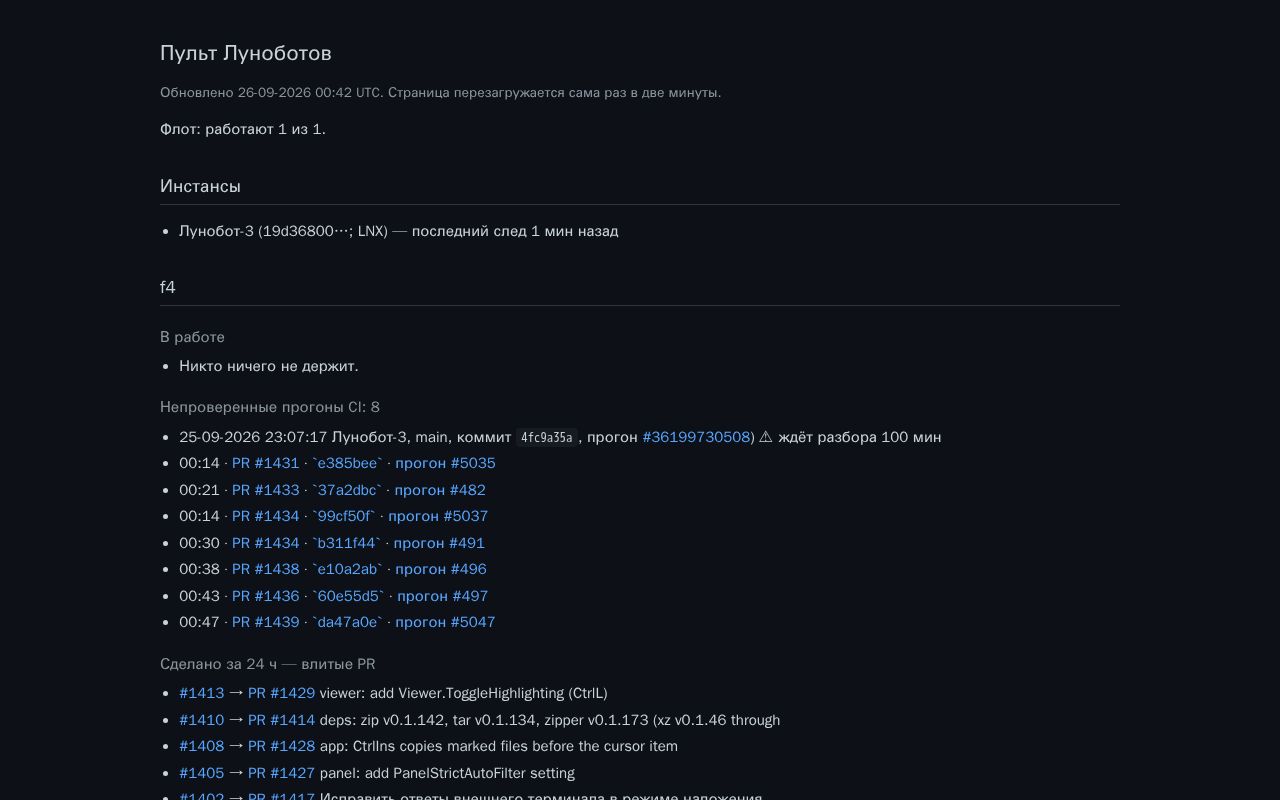Viewport: 1280px width, 800px height.
Task: Open issue #1413 link
Action: [x=201, y=693]
